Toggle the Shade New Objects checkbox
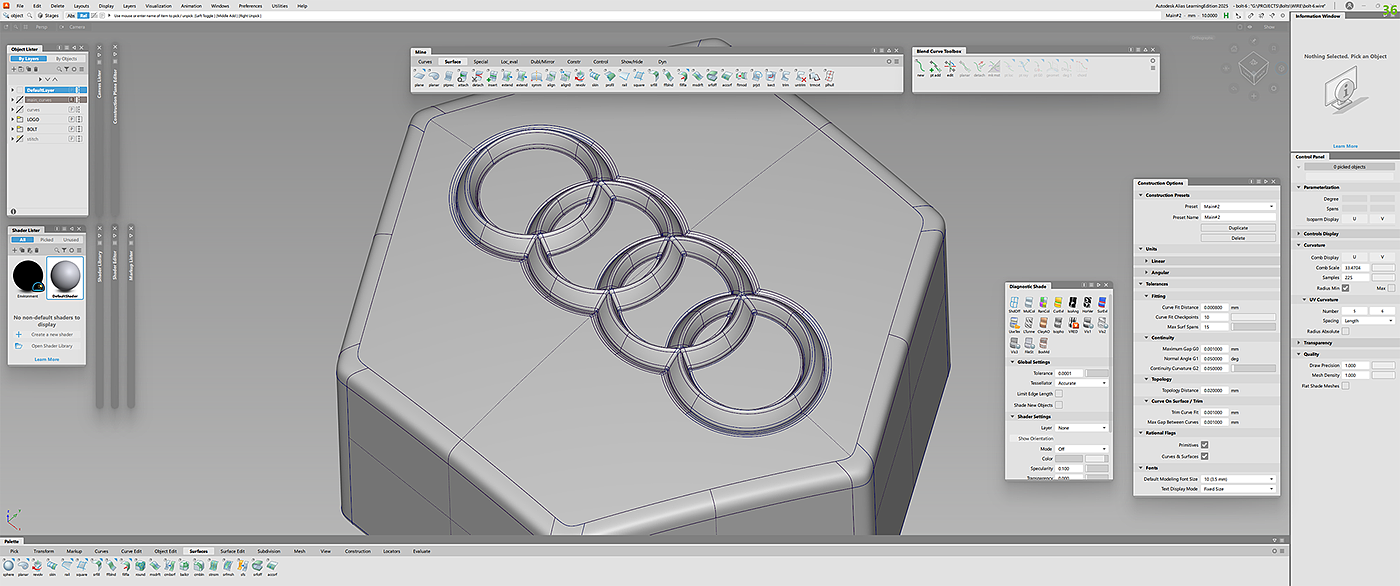The height and width of the screenshot is (586, 1400). point(1059,405)
